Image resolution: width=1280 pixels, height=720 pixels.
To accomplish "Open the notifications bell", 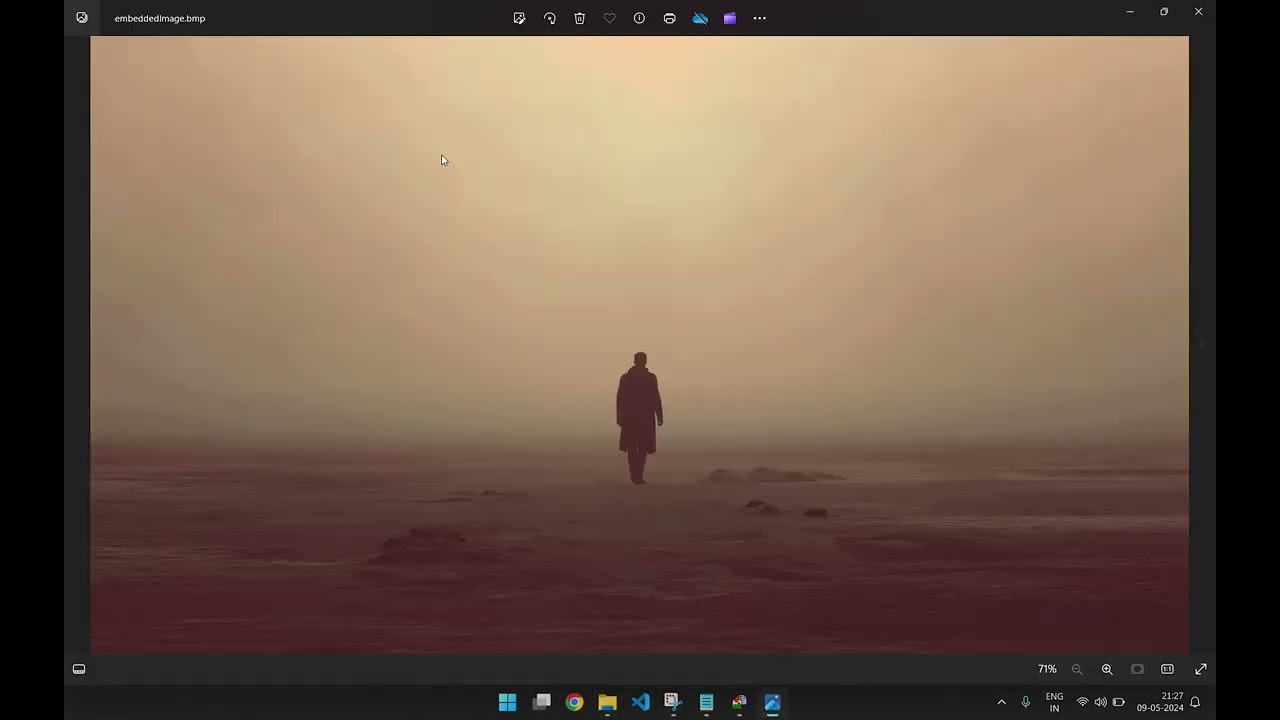I will [x=1195, y=702].
